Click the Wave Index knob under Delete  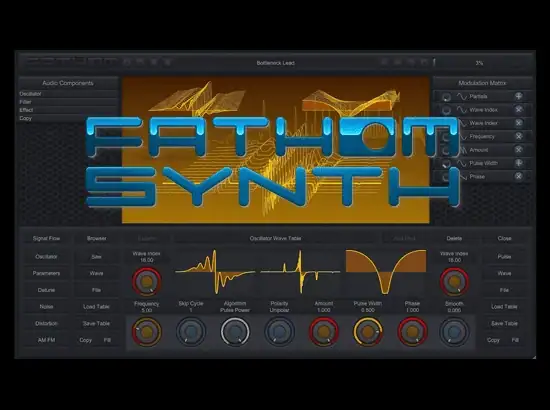pos(454,281)
